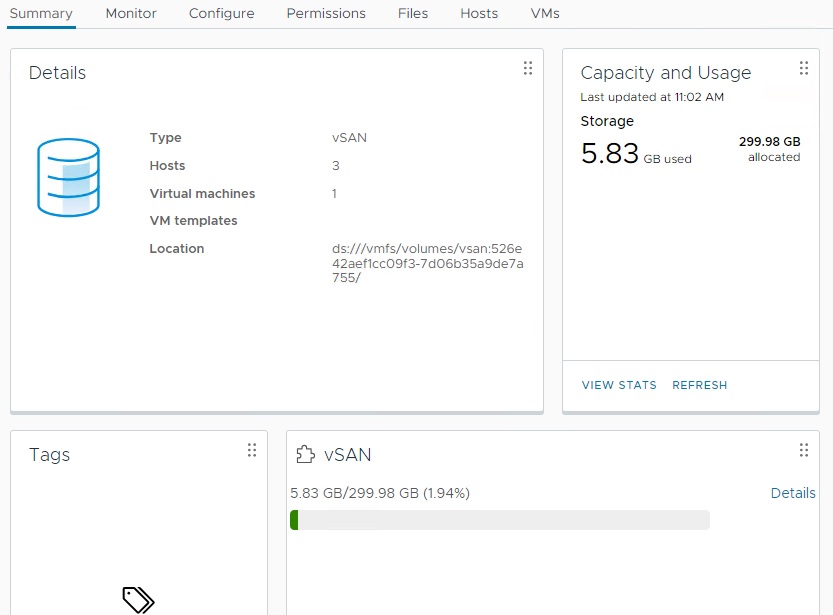The image size is (833, 615).
Task: Select the Files tab
Action: click(412, 13)
